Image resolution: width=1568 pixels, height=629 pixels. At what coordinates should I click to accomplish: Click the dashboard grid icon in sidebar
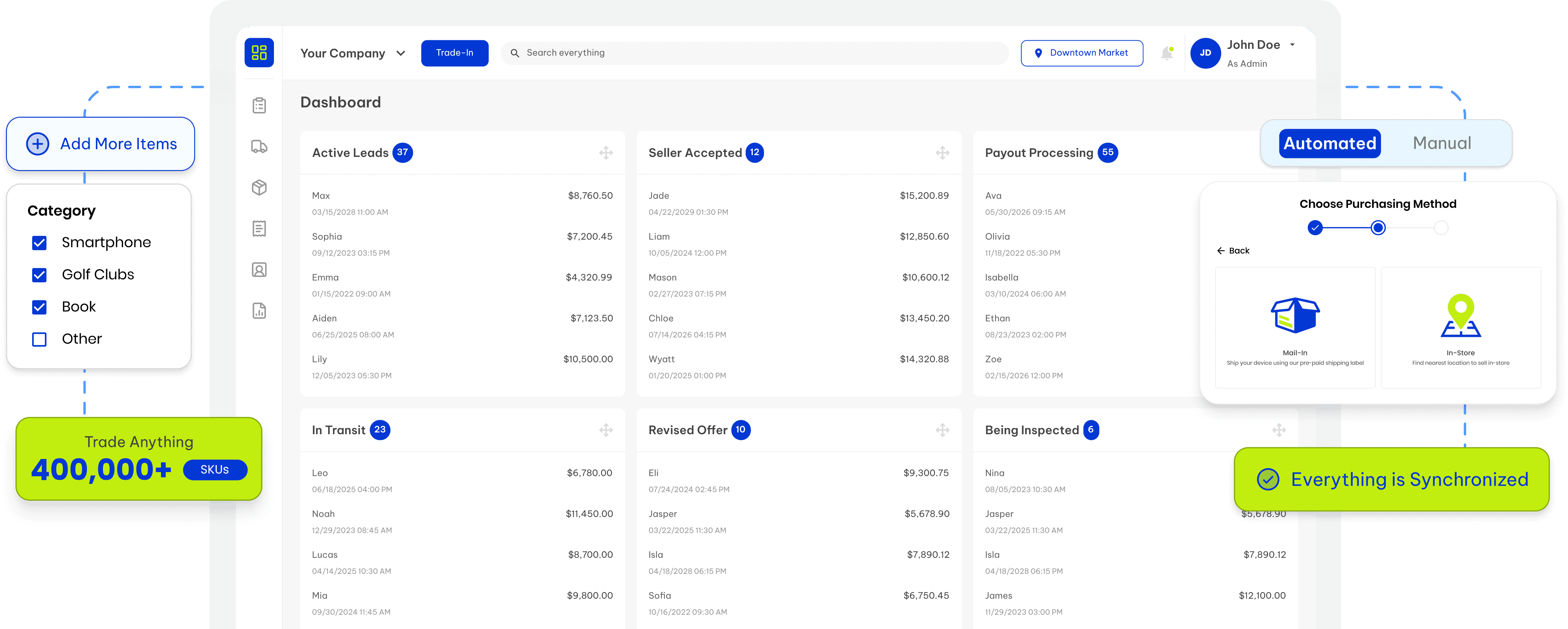pos(259,53)
